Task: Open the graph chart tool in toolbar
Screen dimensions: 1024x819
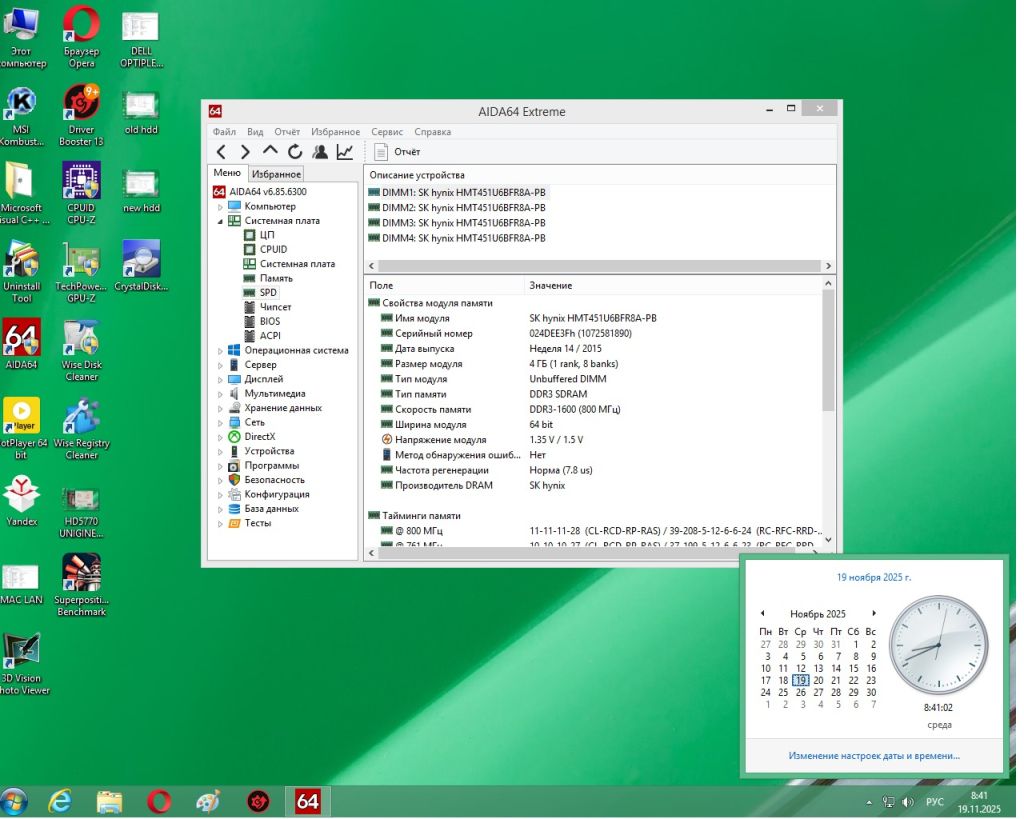Action: point(345,152)
